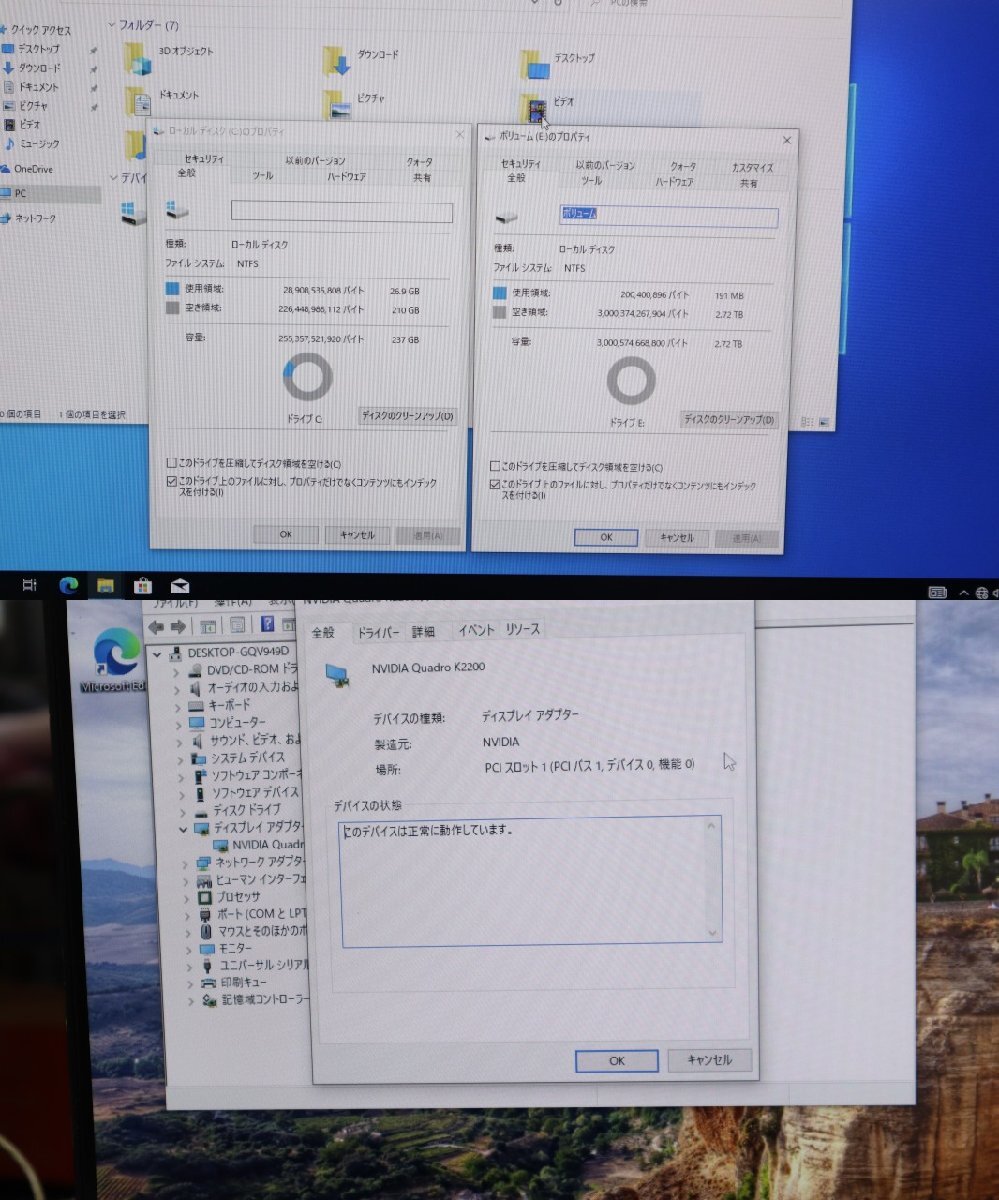Open the デスクトップ folder icon in the main pane

tap(535, 65)
